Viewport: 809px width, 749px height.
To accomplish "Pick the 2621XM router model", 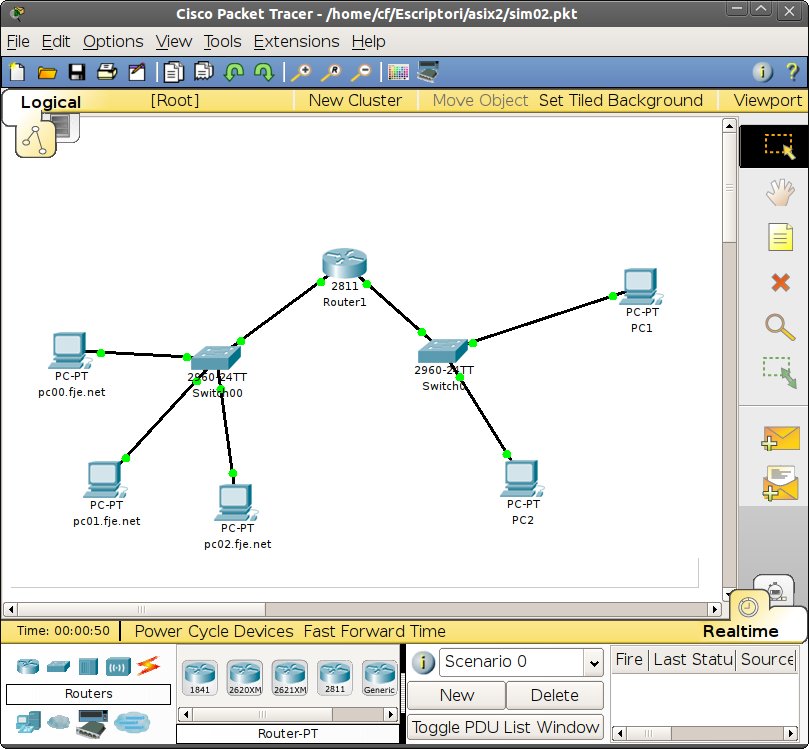I will tap(289, 678).
